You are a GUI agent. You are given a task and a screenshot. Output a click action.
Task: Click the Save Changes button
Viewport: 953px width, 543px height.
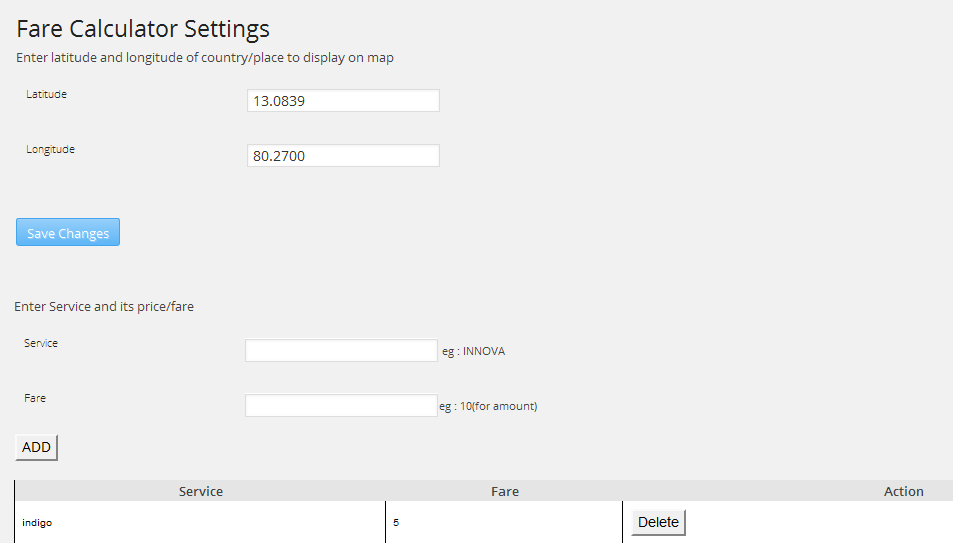click(67, 232)
